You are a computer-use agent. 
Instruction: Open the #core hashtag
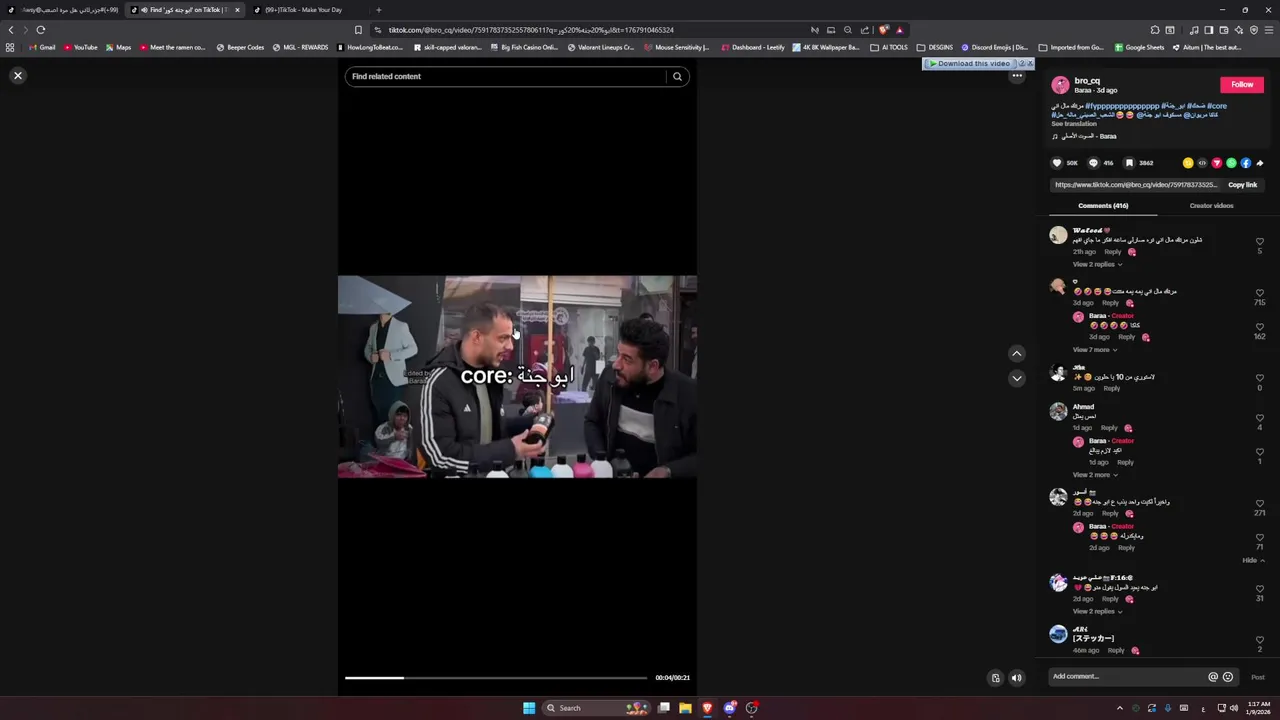(1217, 106)
